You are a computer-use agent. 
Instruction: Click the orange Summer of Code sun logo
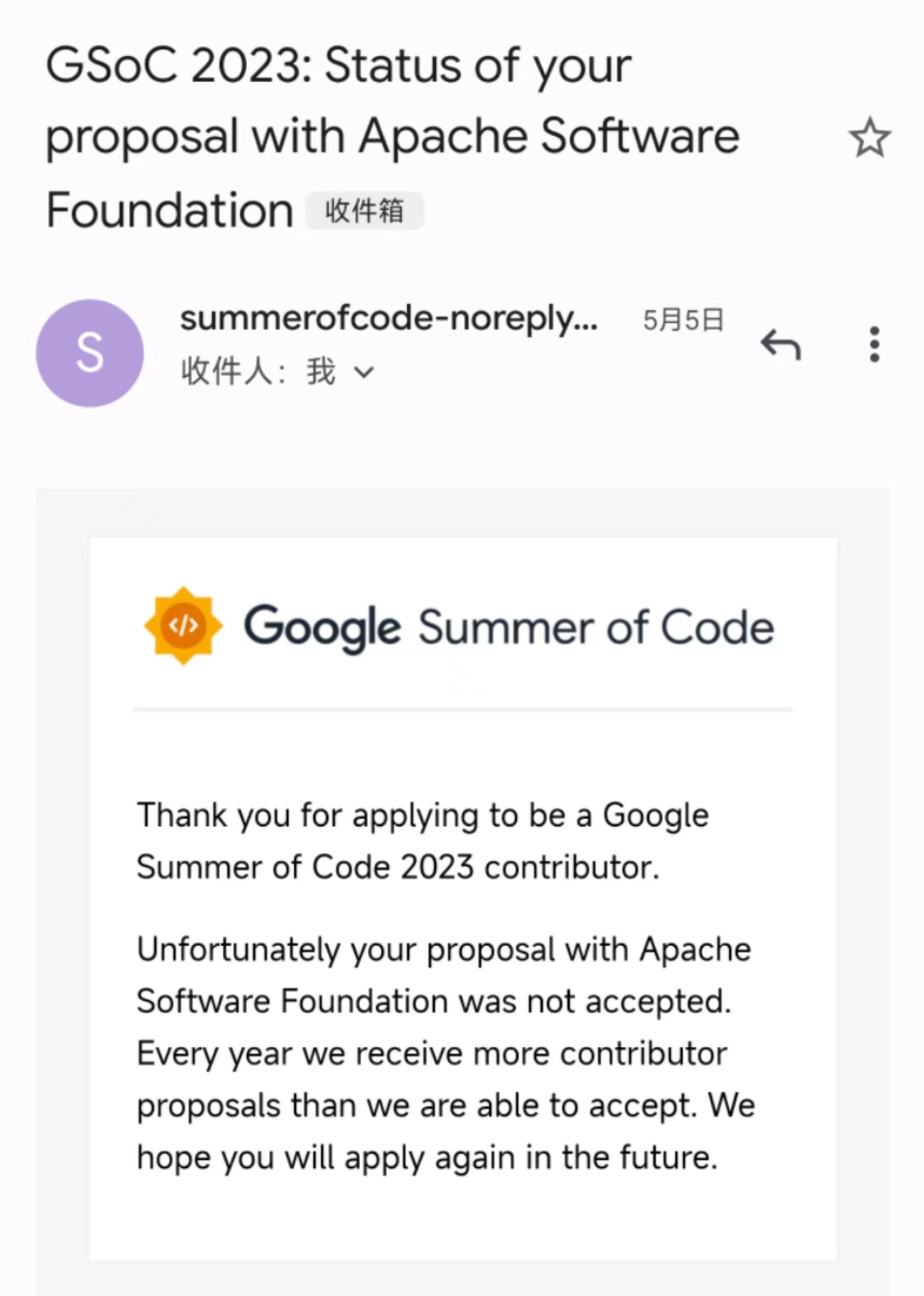pos(183,625)
